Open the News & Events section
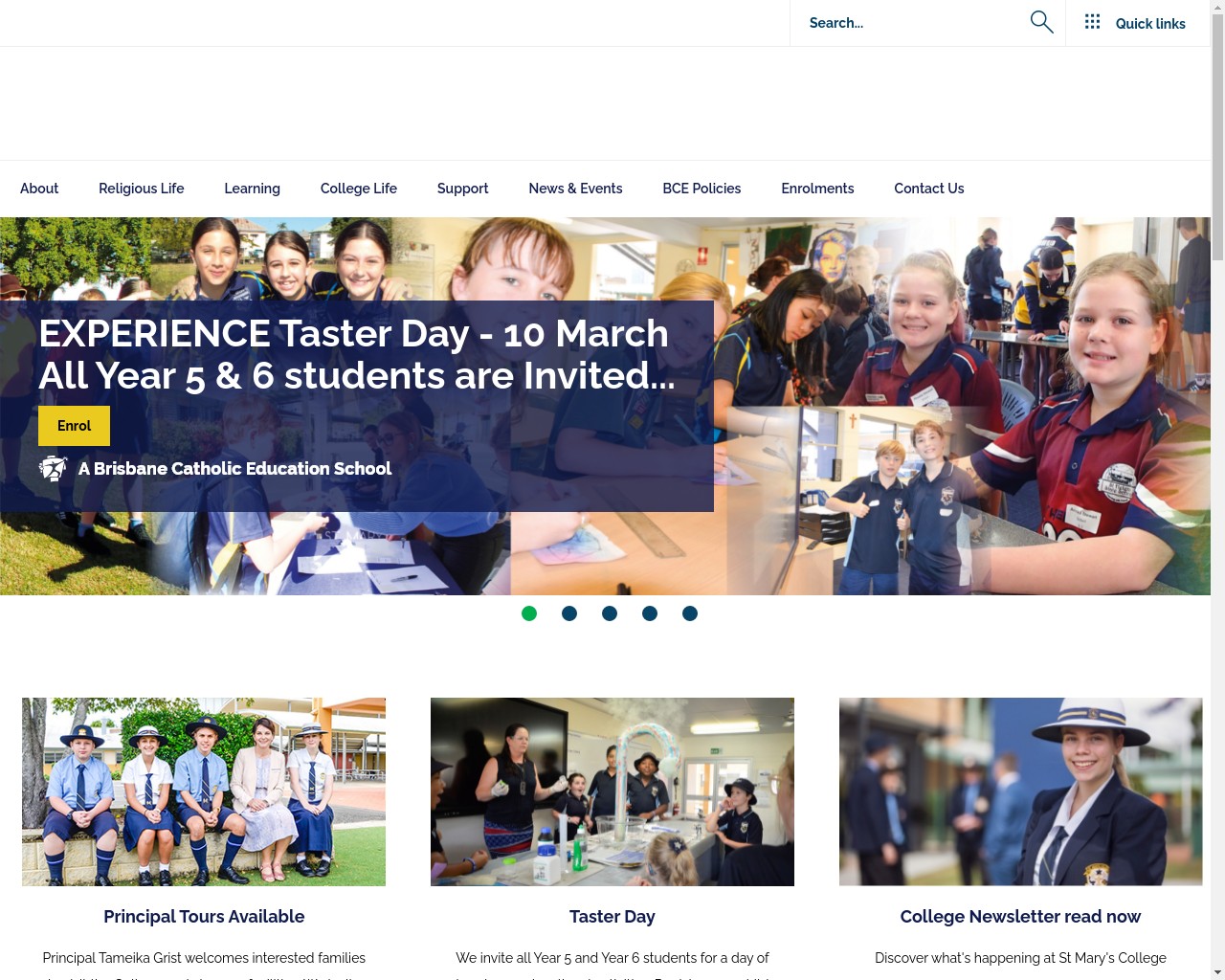Viewport: 1225px width, 980px height. point(575,189)
